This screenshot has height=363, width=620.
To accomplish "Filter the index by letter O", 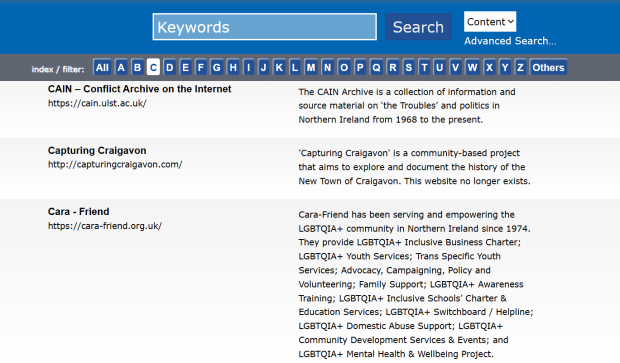I will 344,67.
